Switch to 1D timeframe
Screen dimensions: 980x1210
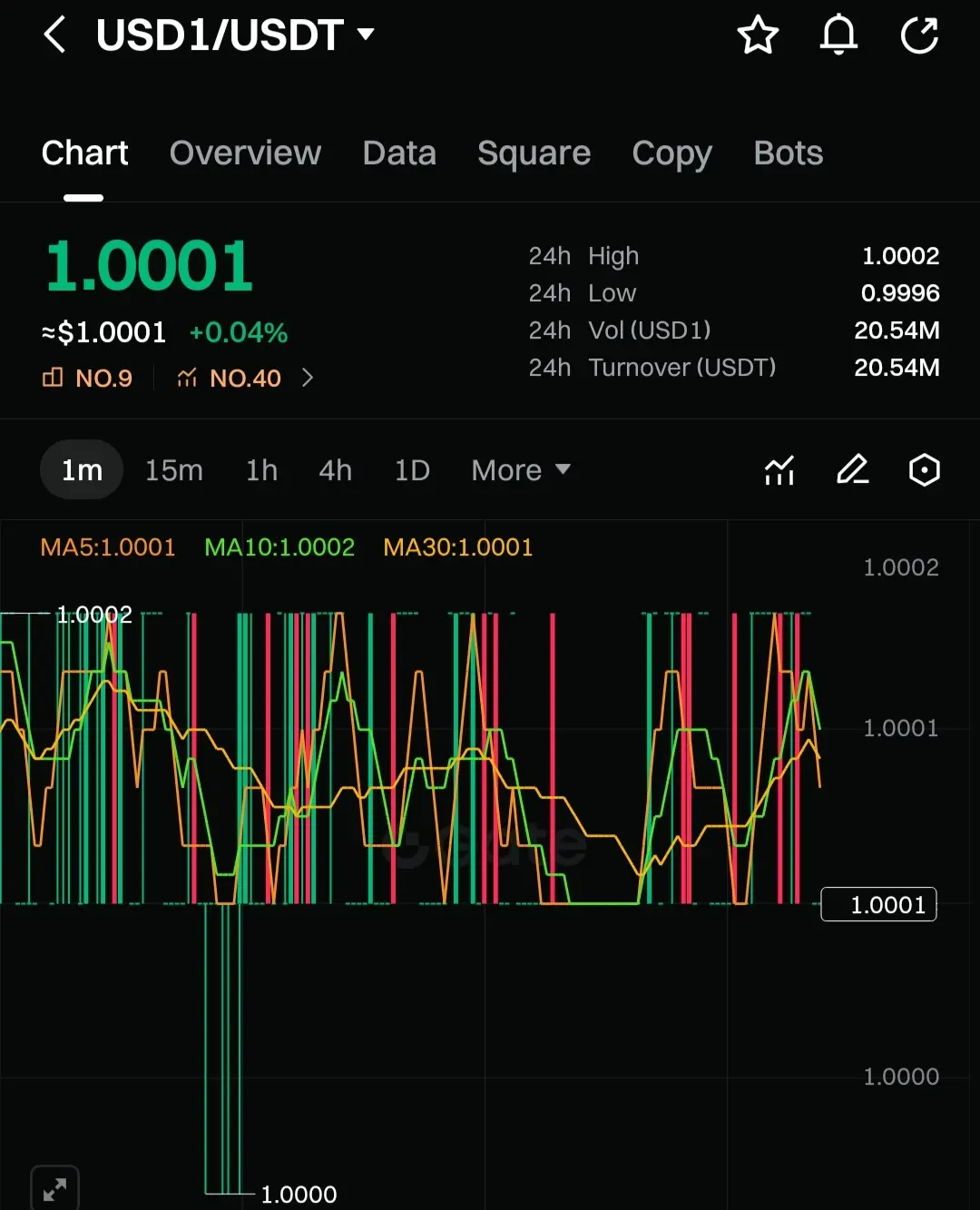pos(412,470)
